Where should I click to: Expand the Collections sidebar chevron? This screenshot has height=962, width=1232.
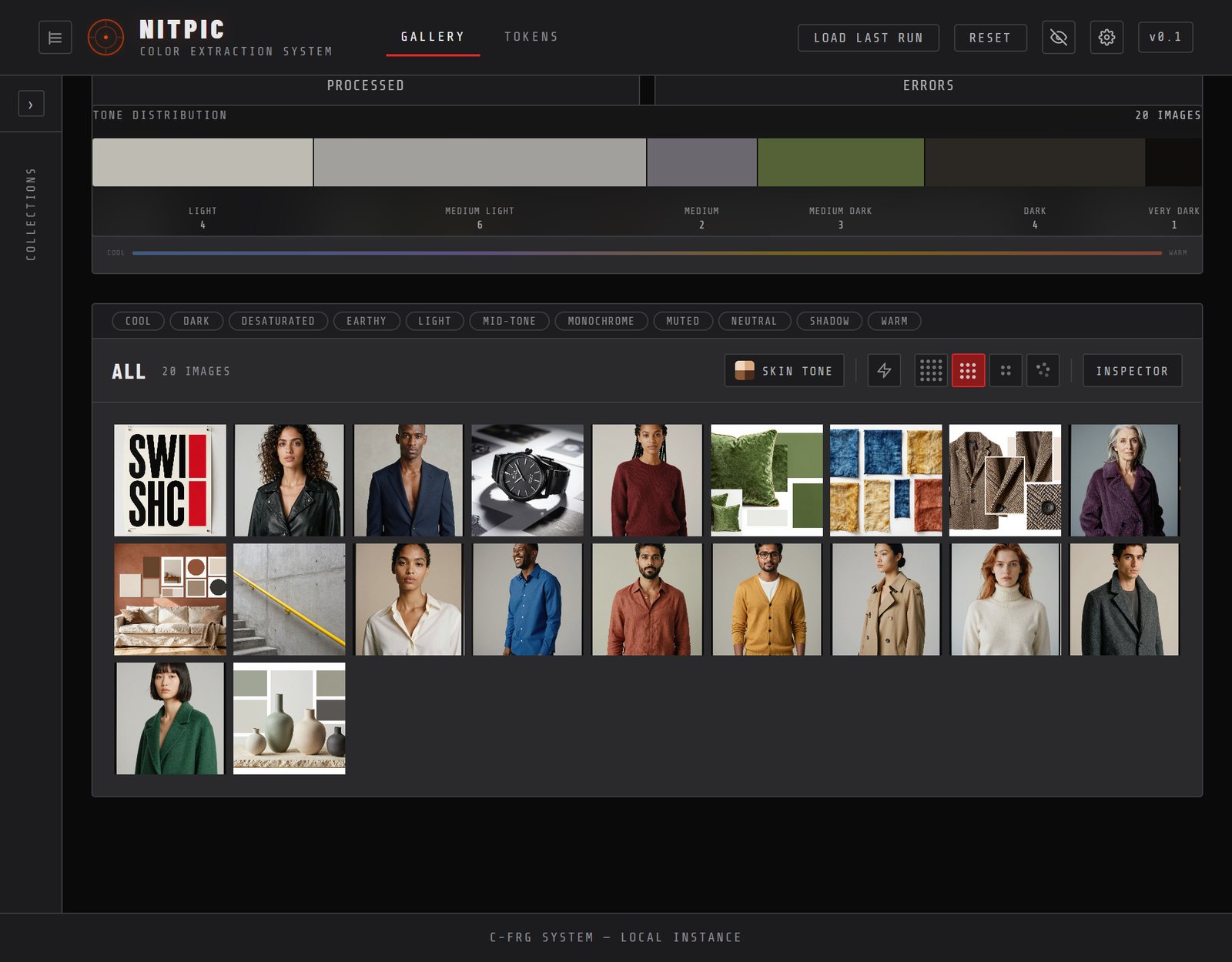[31, 104]
